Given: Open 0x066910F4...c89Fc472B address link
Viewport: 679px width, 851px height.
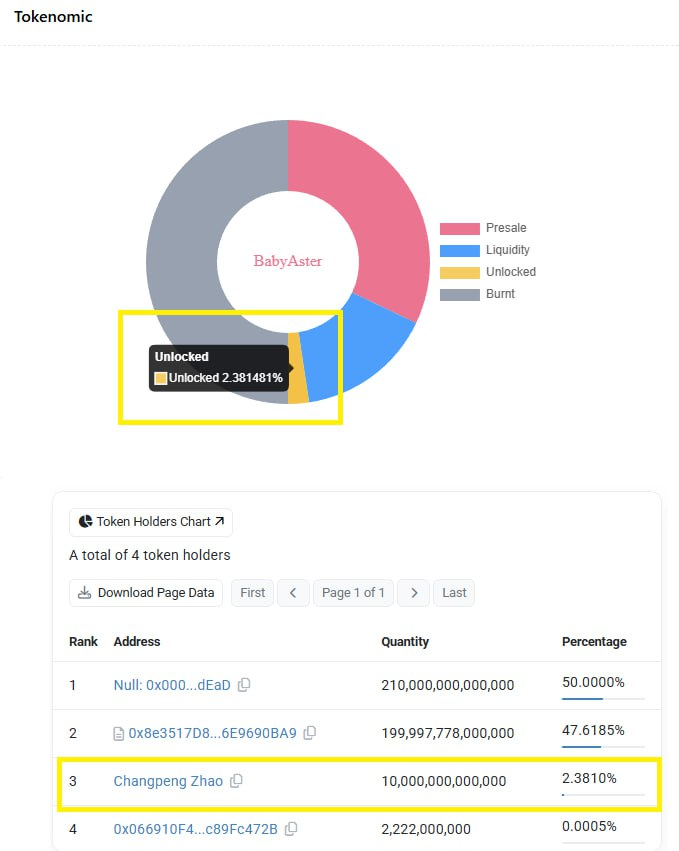Looking at the screenshot, I should point(195,829).
